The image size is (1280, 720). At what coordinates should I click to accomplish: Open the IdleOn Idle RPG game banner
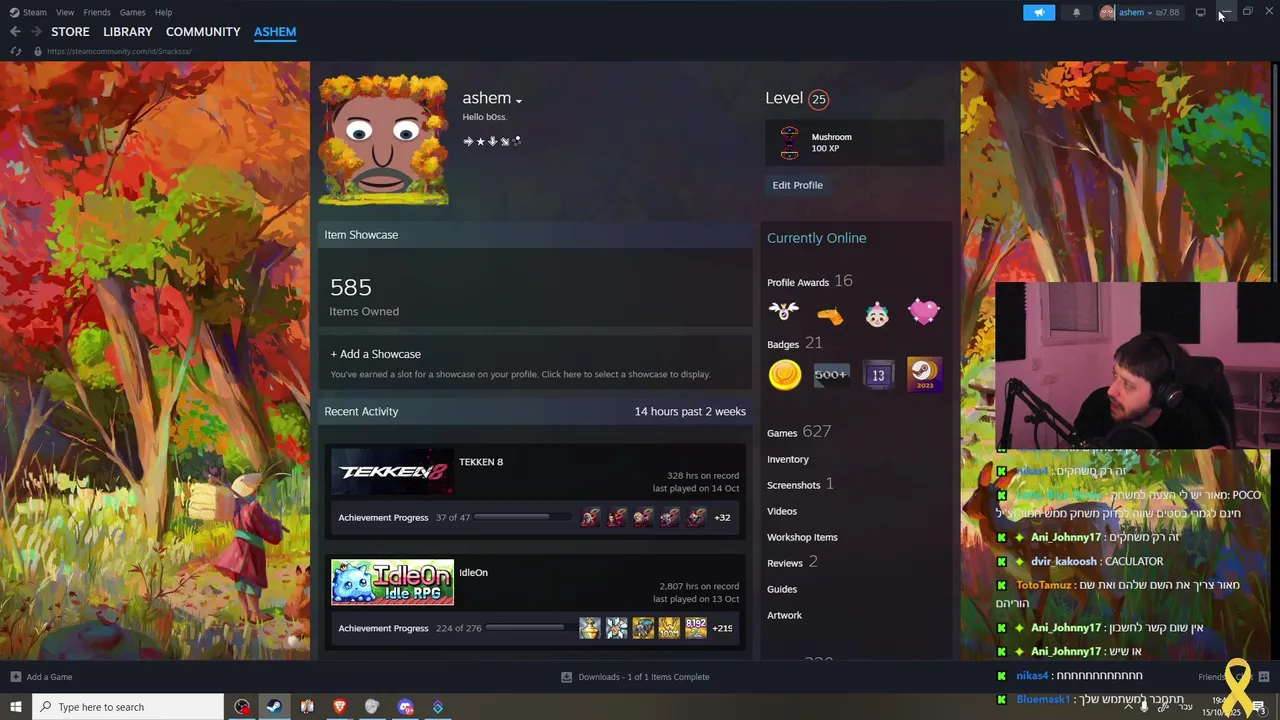392,583
